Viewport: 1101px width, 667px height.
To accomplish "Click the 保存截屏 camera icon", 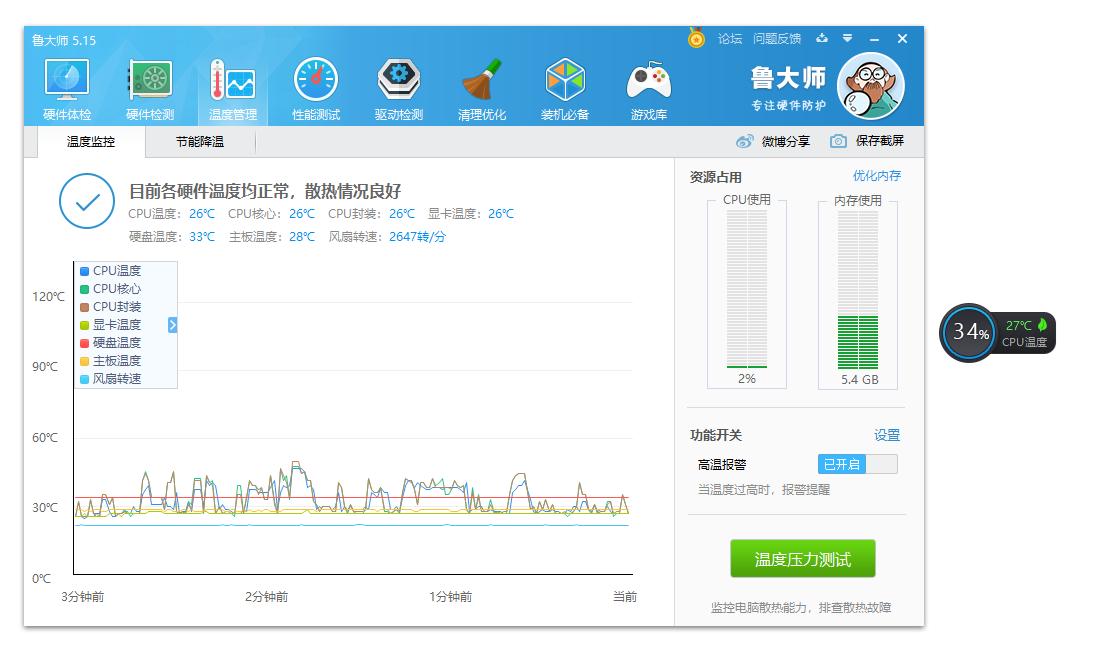I will pyautogui.click(x=839, y=142).
